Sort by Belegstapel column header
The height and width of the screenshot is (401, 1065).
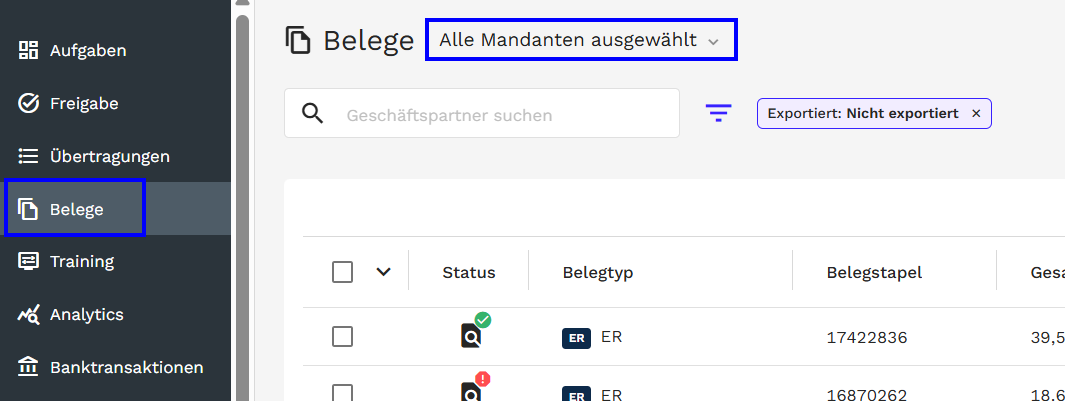[874, 272]
